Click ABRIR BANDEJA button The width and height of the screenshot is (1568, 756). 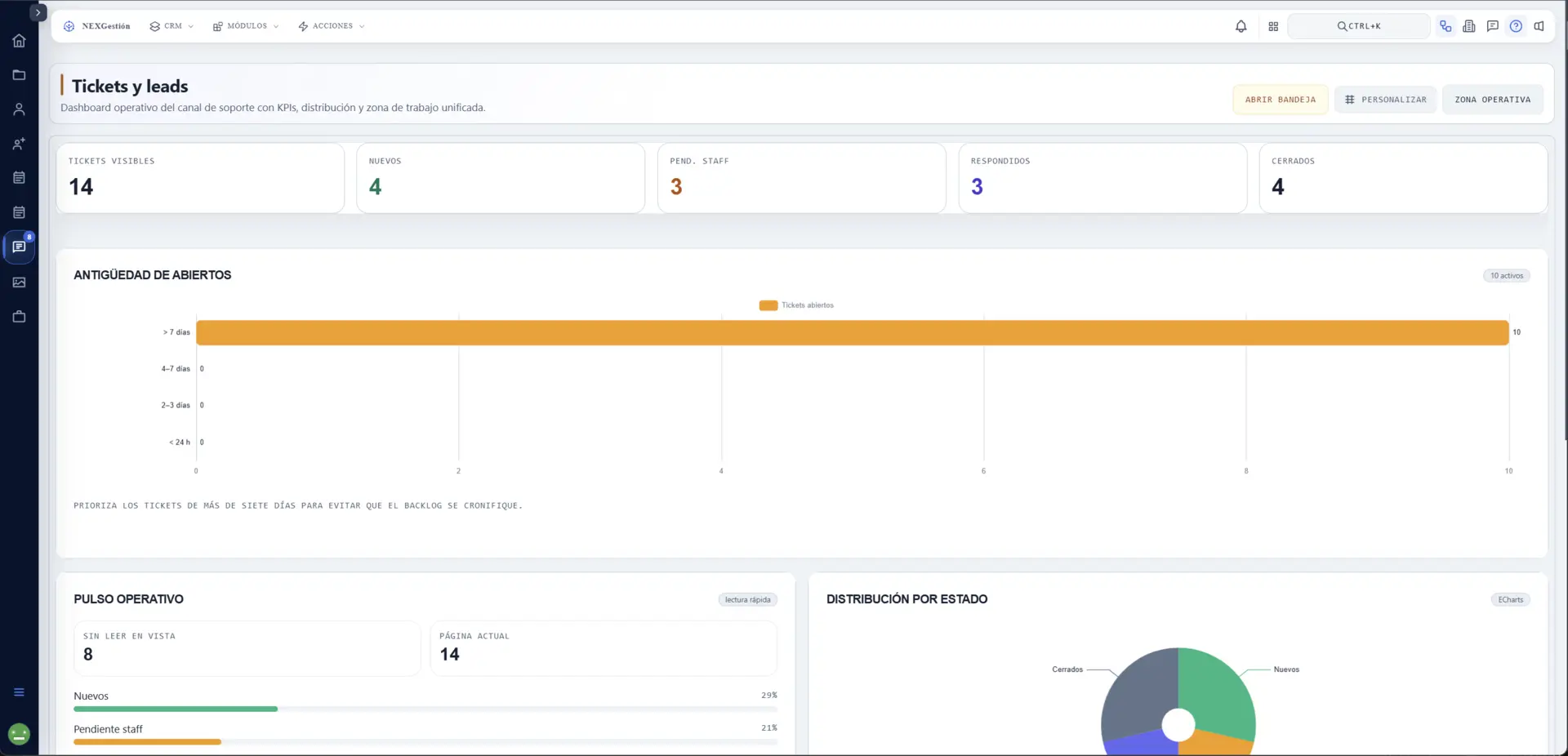tap(1280, 100)
